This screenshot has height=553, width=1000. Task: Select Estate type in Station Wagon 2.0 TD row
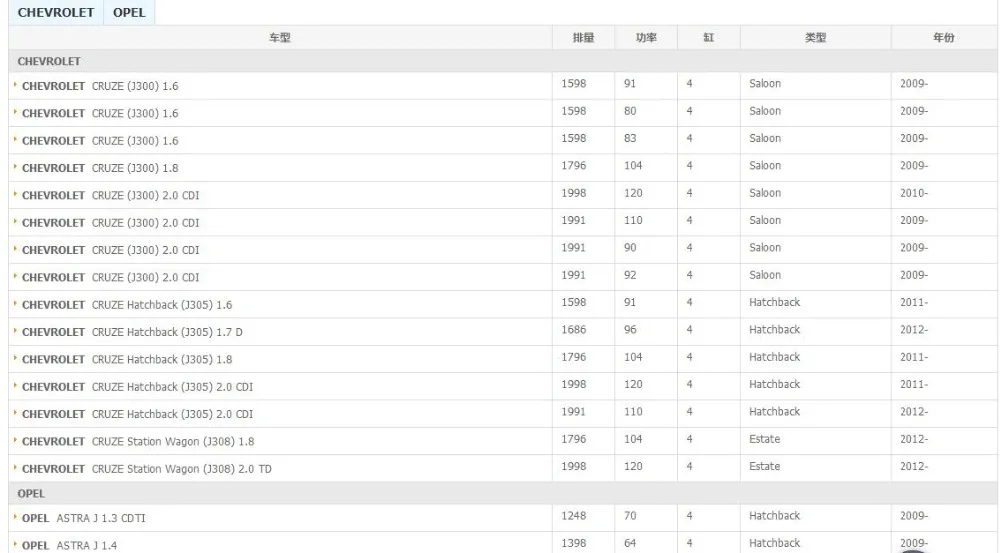click(765, 466)
